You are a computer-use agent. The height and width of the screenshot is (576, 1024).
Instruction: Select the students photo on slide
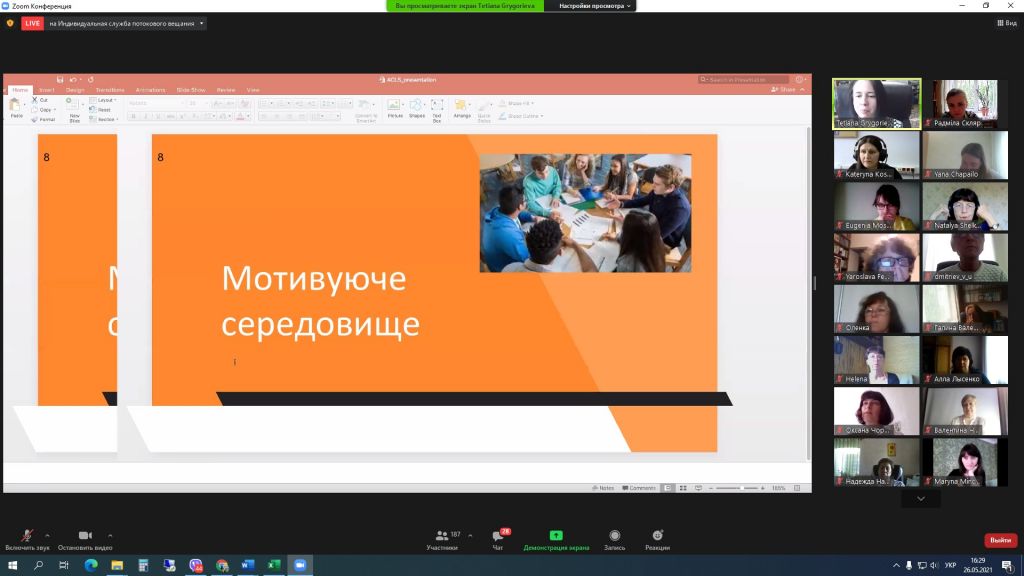tap(585, 213)
